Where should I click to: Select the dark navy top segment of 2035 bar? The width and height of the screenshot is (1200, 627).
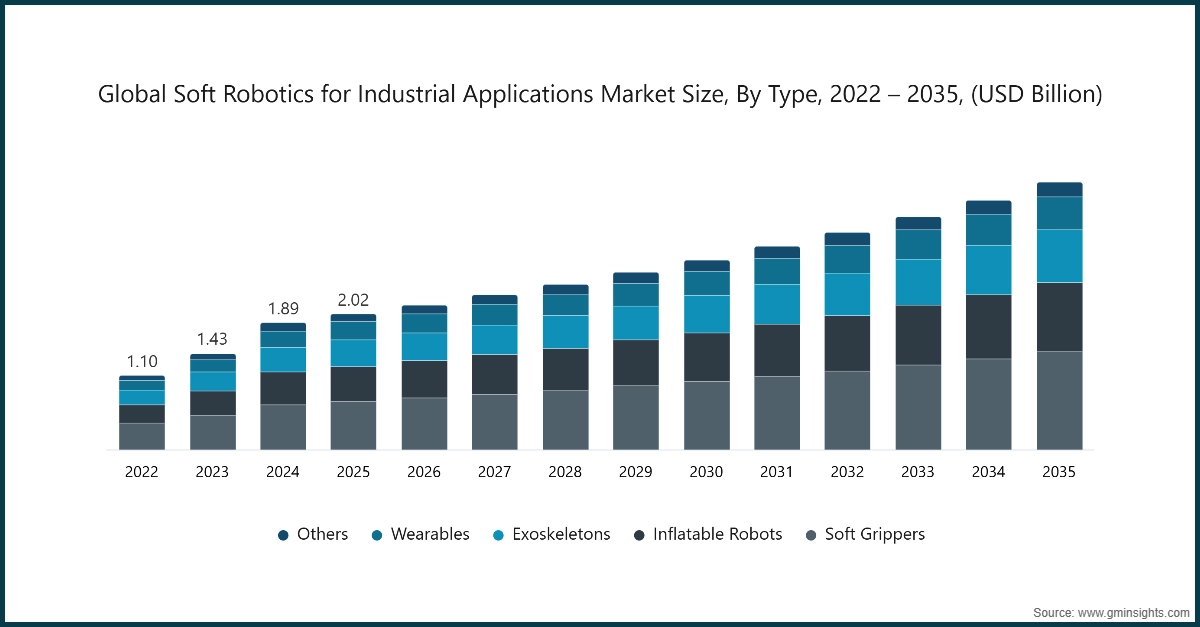point(1059,188)
